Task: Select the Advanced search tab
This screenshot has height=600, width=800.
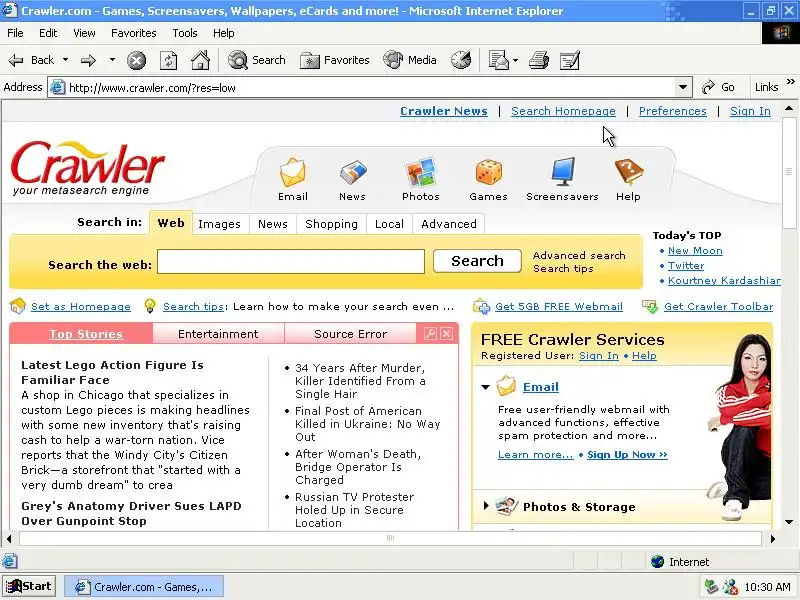Action: coord(449,224)
